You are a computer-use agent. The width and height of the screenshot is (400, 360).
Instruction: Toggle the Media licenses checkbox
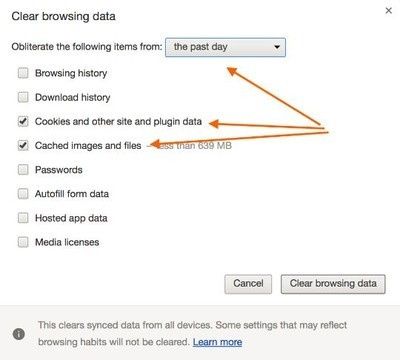click(x=23, y=242)
